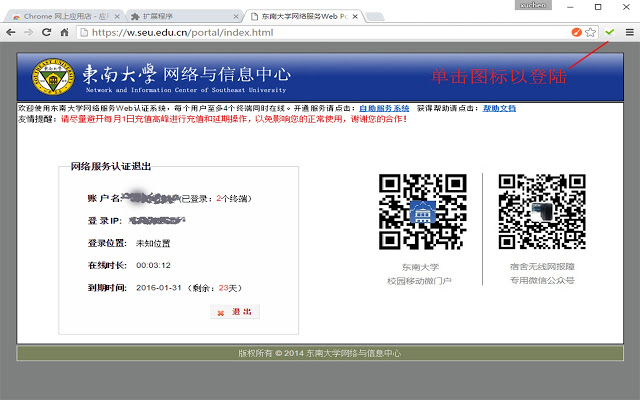Open the 帮助文档 link
The width and height of the screenshot is (640, 400).
point(499,108)
